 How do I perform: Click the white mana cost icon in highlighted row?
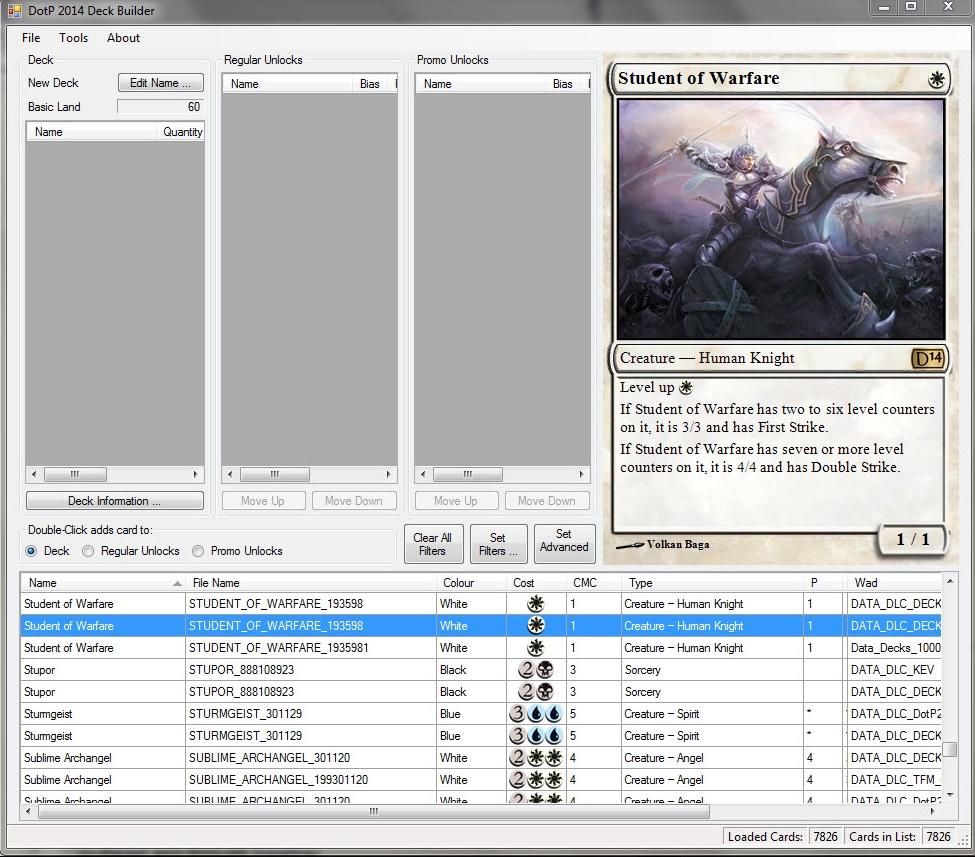click(535, 626)
